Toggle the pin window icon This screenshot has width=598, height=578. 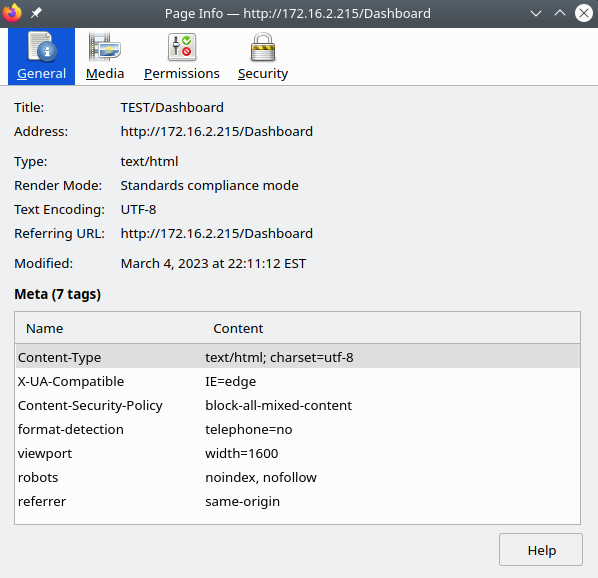tap(36, 13)
